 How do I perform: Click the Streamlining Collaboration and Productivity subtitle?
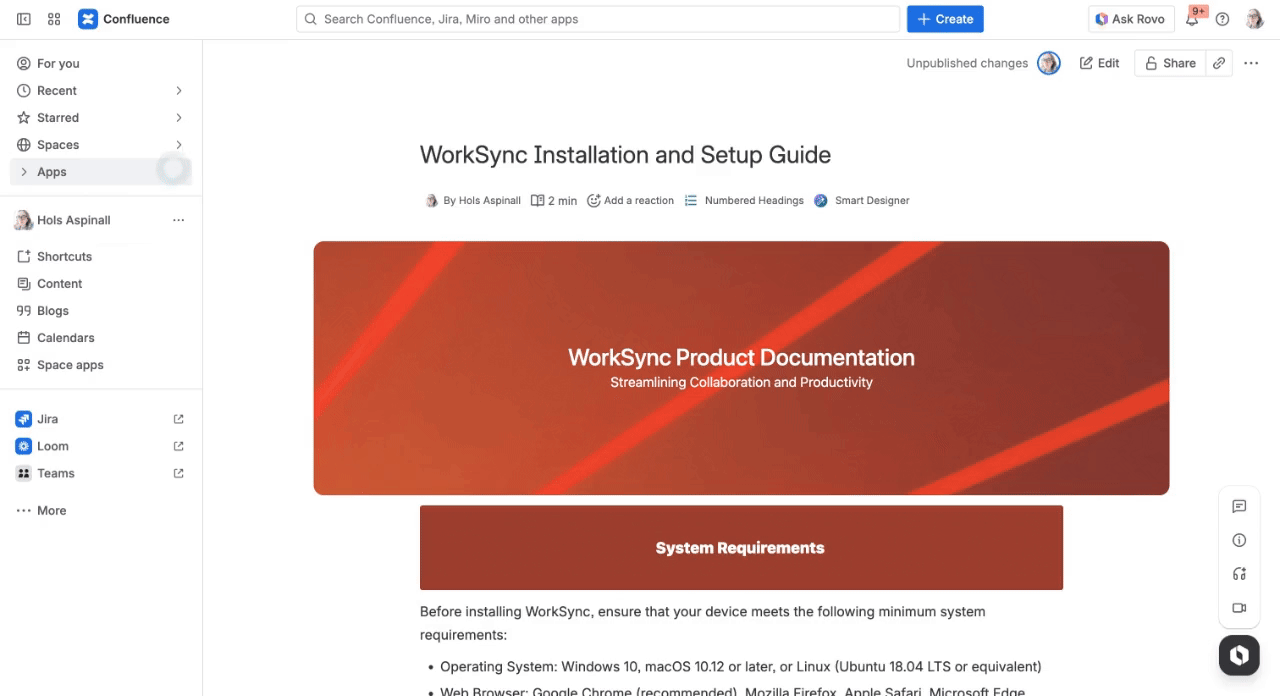coord(741,382)
